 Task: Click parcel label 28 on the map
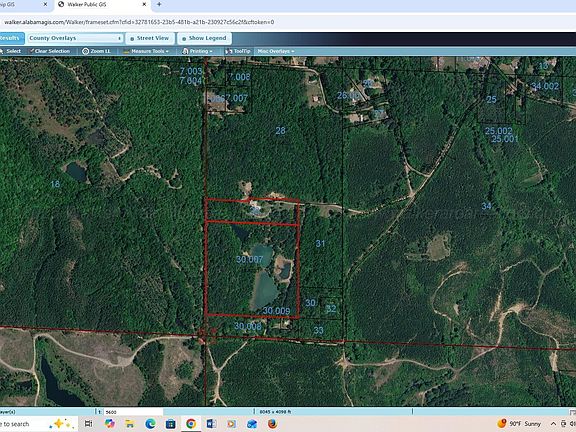[x=280, y=130]
